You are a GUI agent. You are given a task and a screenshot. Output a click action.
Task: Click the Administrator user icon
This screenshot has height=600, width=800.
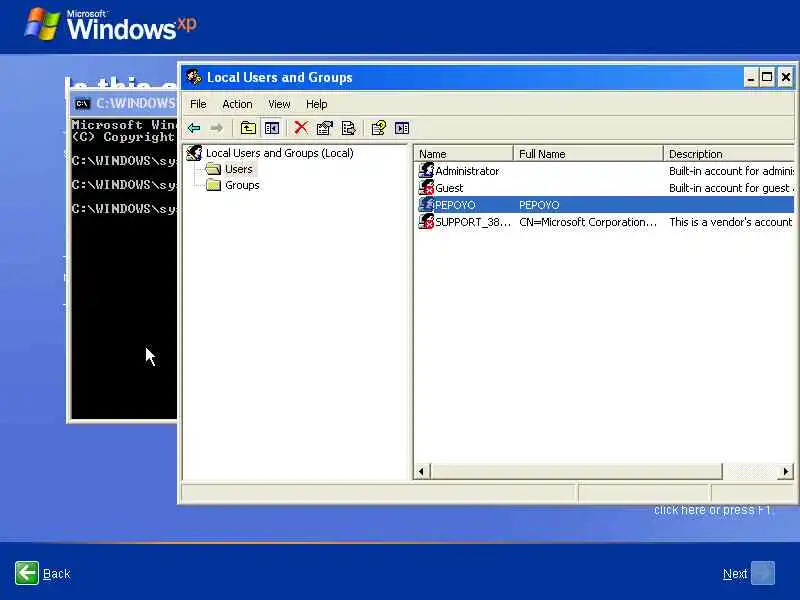[x=426, y=170]
